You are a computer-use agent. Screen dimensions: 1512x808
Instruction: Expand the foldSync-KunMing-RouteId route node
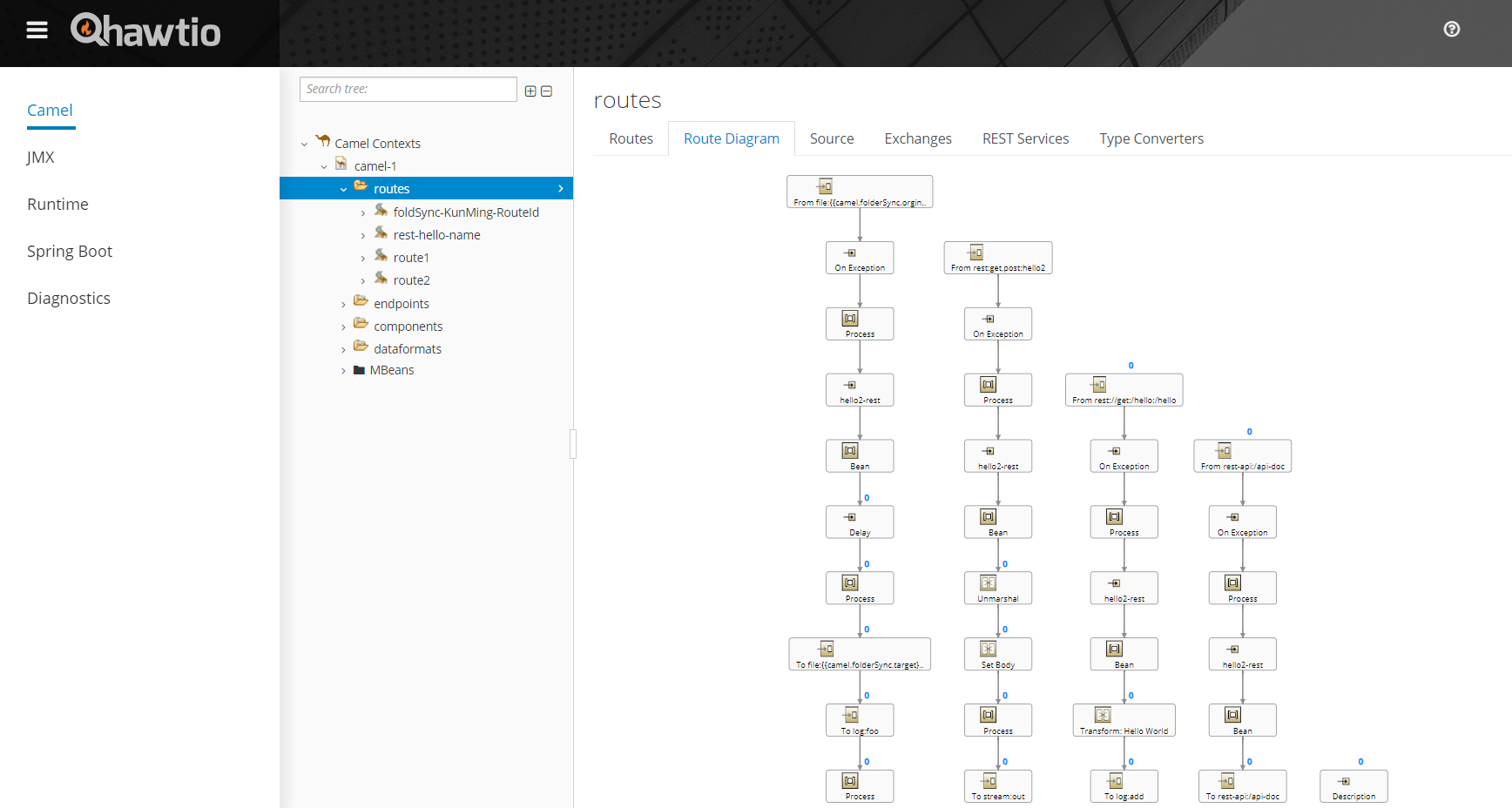pyautogui.click(x=363, y=212)
